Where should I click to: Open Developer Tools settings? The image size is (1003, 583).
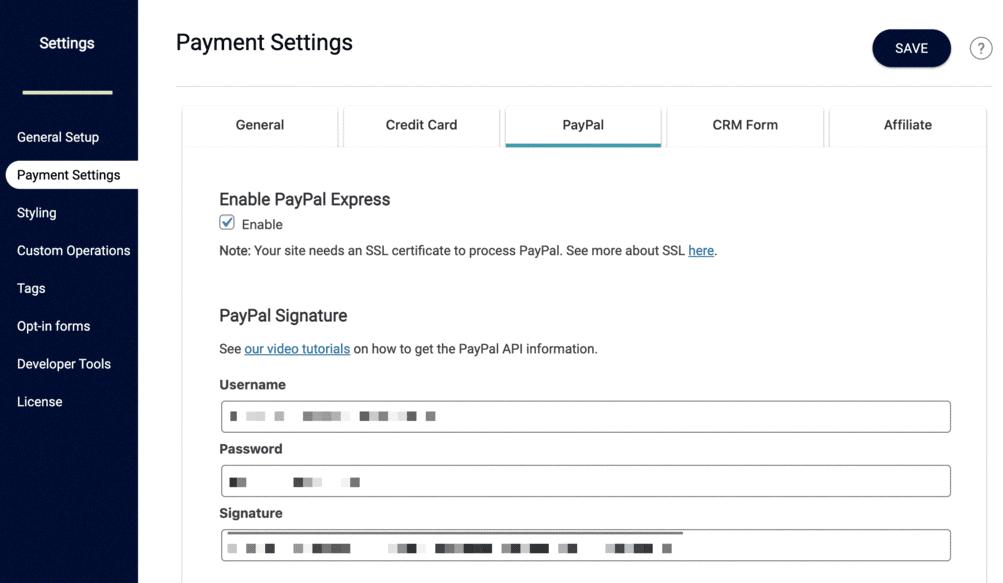[63, 363]
